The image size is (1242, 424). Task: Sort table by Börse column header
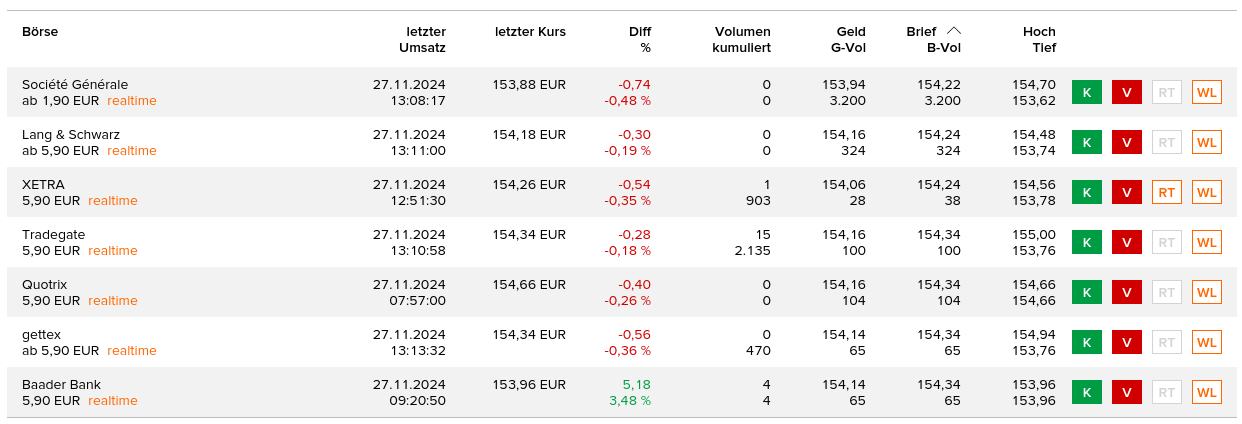click(x=40, y=32)
